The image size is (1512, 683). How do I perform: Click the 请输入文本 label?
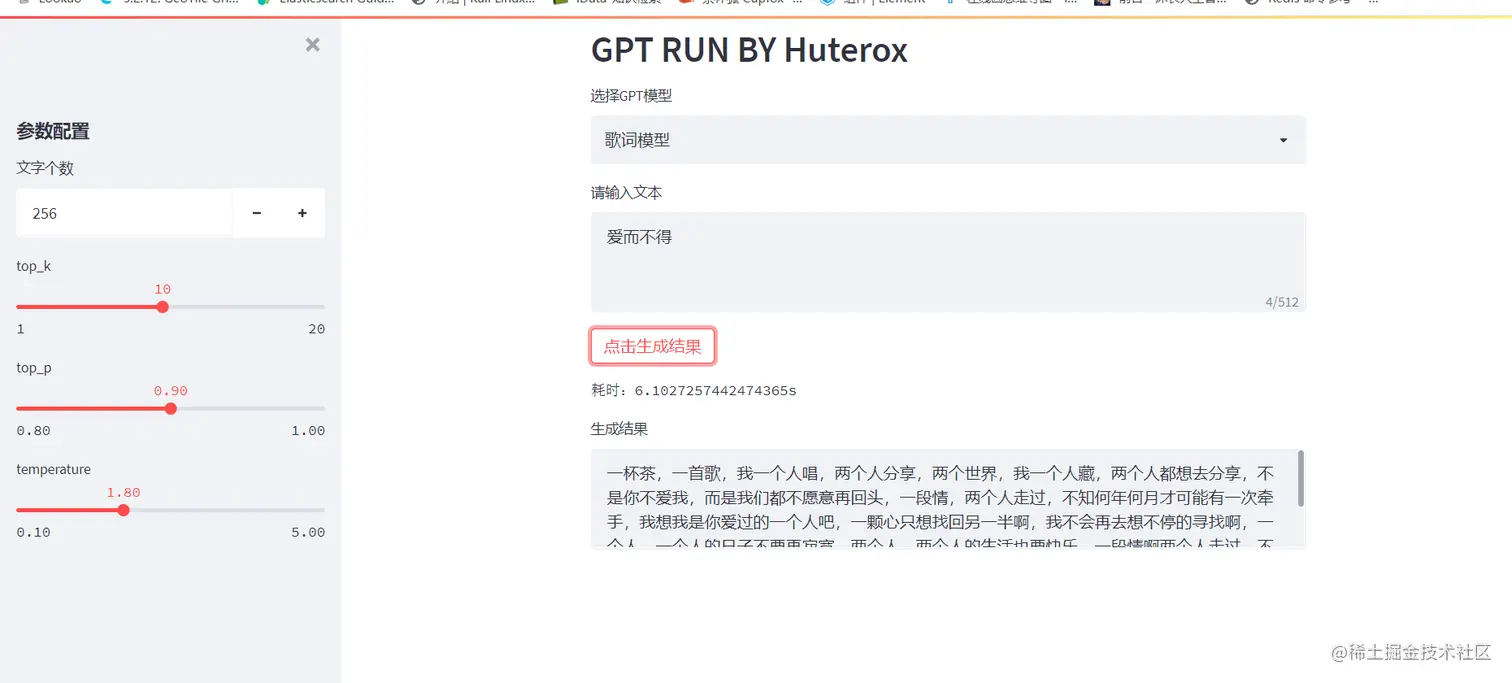click(626, 192)
